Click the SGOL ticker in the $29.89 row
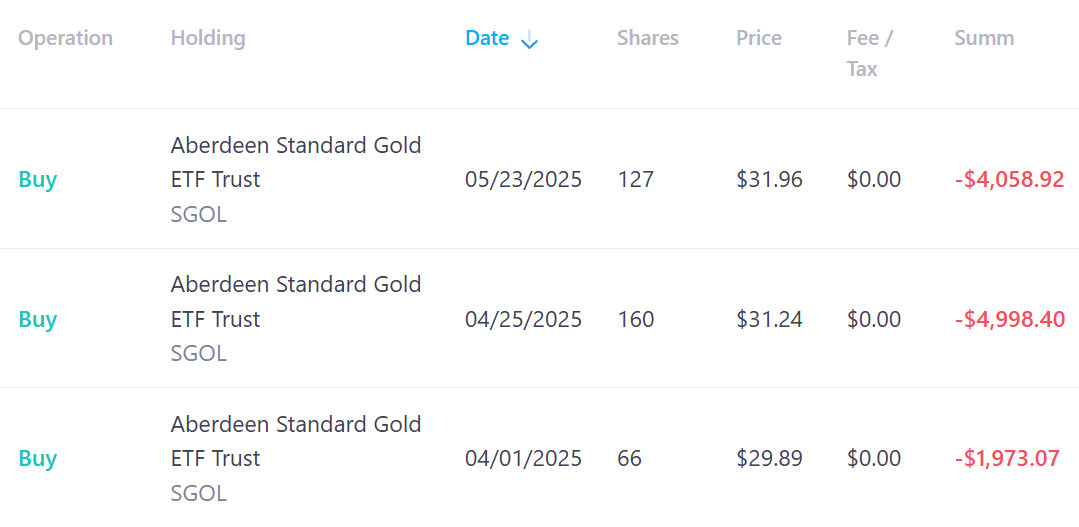The height and width of the screenshot is (527, 1079). point(199,493)
